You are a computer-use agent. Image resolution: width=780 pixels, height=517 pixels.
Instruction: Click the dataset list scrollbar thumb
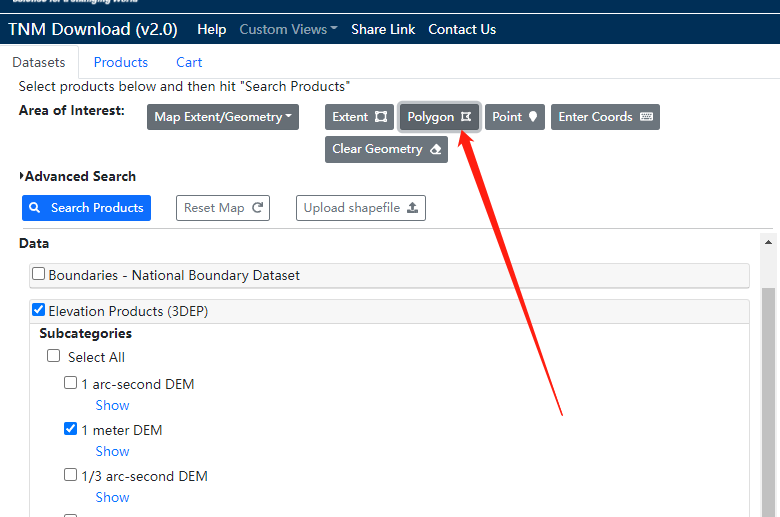pos(769,402)
